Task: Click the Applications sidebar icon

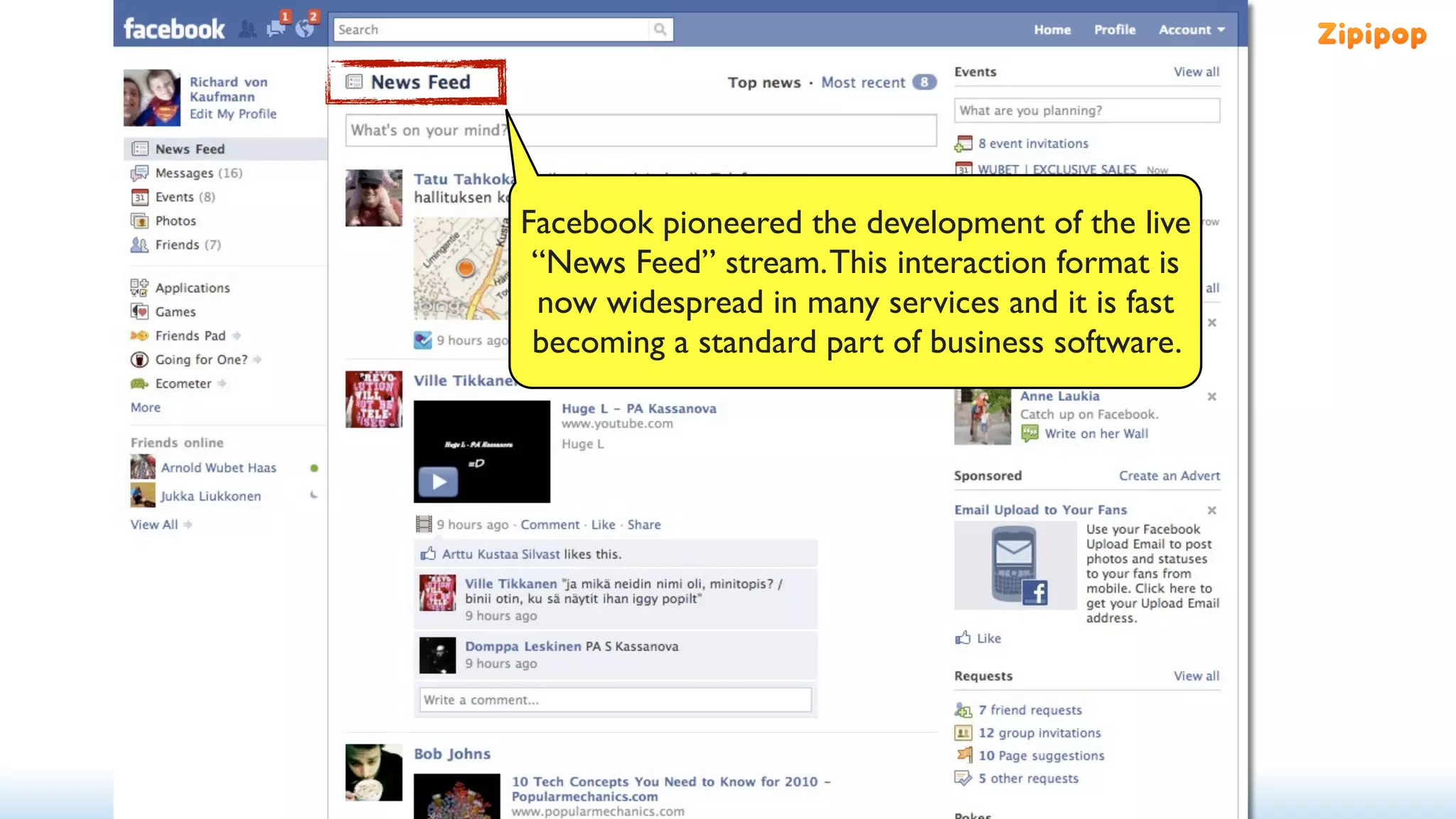Action: pyautogui.click(x=139, y=288)
